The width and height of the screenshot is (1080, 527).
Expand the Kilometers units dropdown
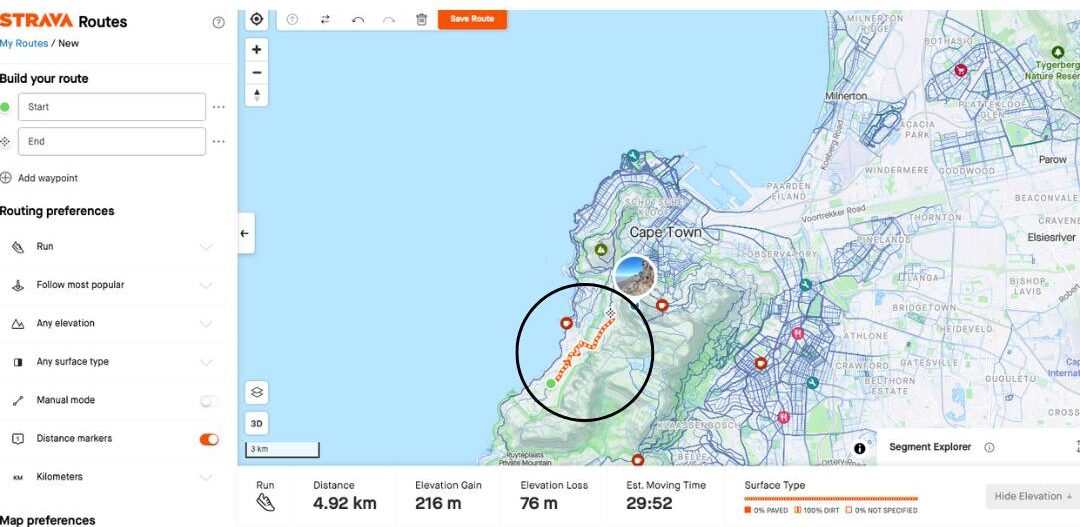(206, 477)
